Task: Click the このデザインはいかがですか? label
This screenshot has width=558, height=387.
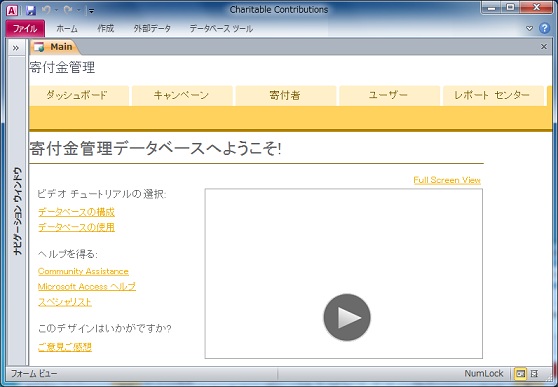Action: click(x=105, y=328)
